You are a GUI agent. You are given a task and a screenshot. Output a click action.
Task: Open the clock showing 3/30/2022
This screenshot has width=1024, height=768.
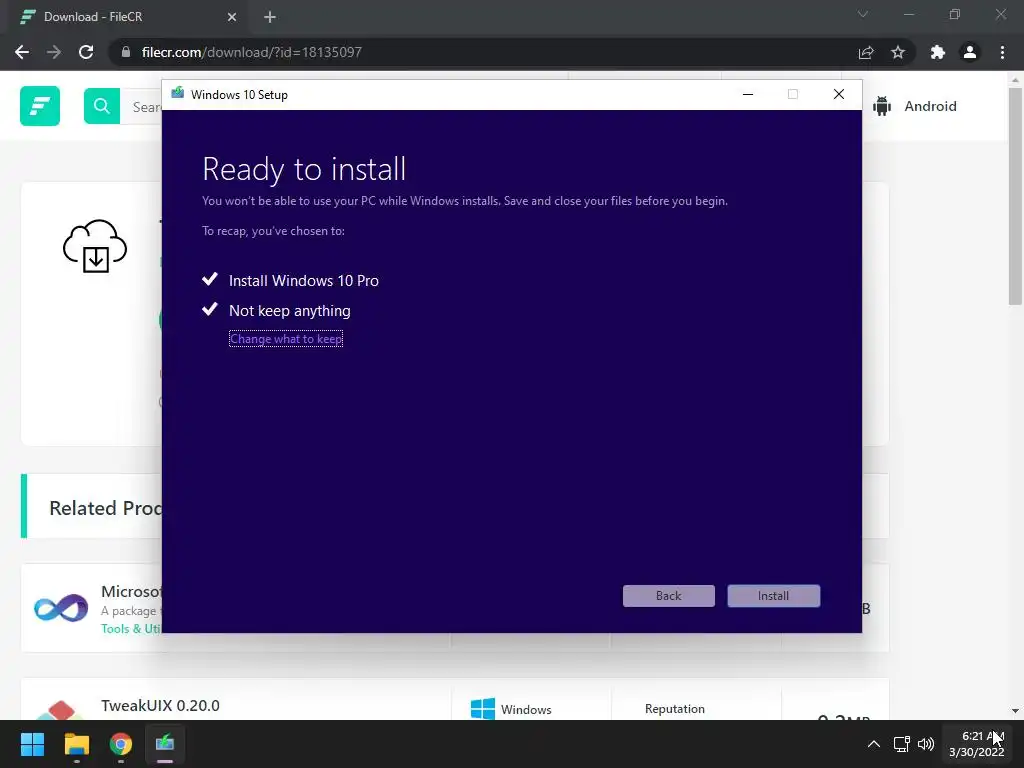tap(976, 744)
